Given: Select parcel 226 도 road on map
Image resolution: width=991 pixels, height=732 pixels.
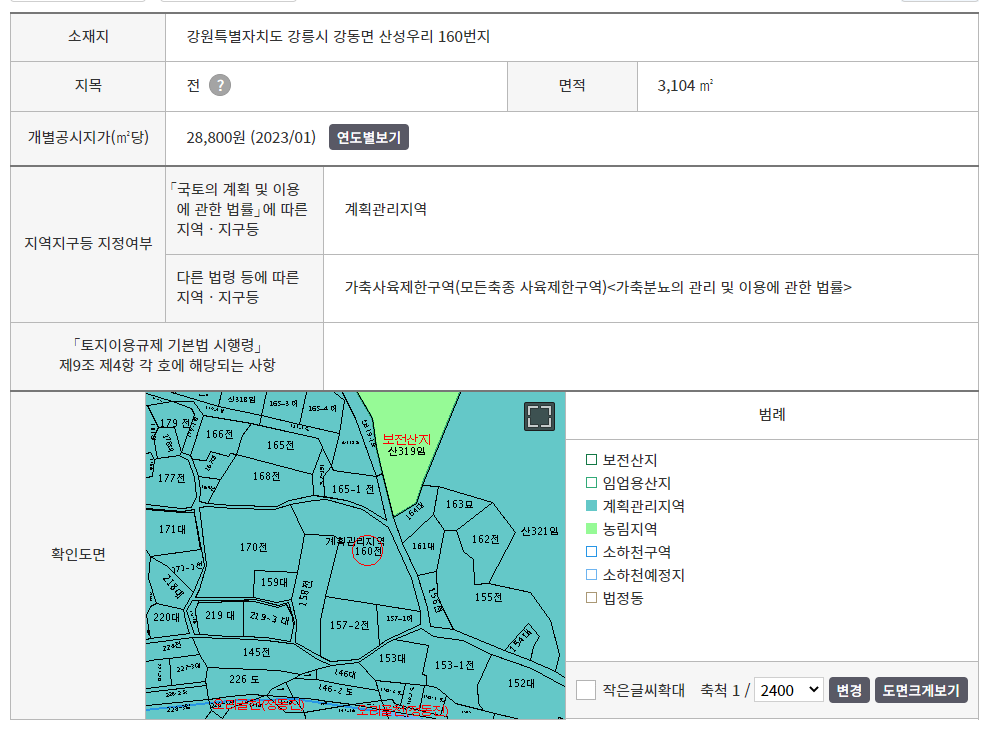Looking at the screenshot, I should [x=244, y=679].
